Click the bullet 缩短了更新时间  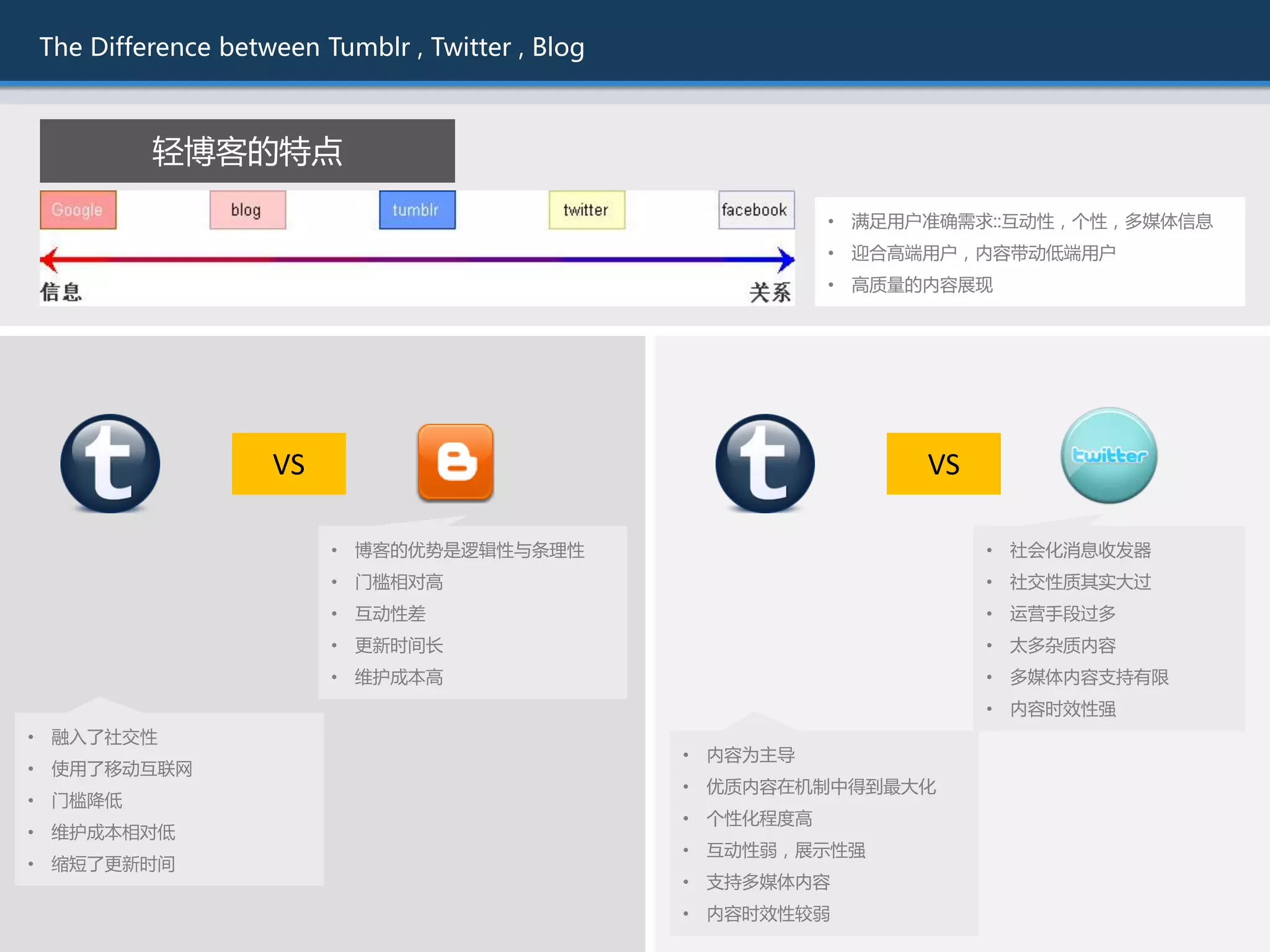click(113, 863)
